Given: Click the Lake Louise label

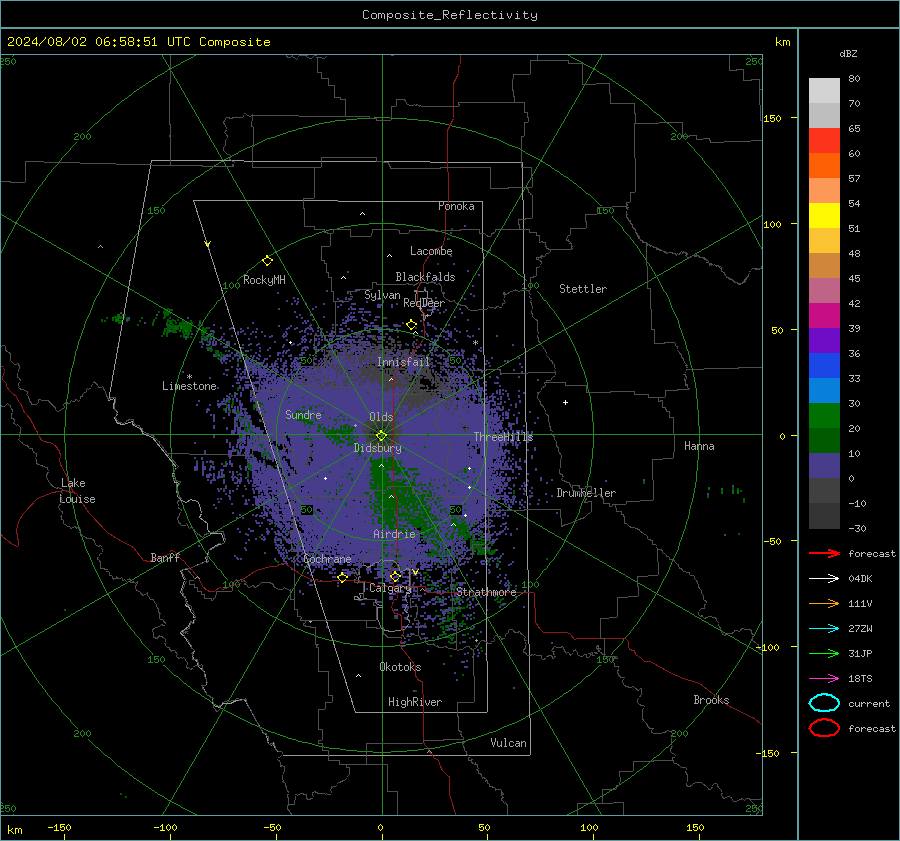Looking at the screenshot, I should point(77,491).
